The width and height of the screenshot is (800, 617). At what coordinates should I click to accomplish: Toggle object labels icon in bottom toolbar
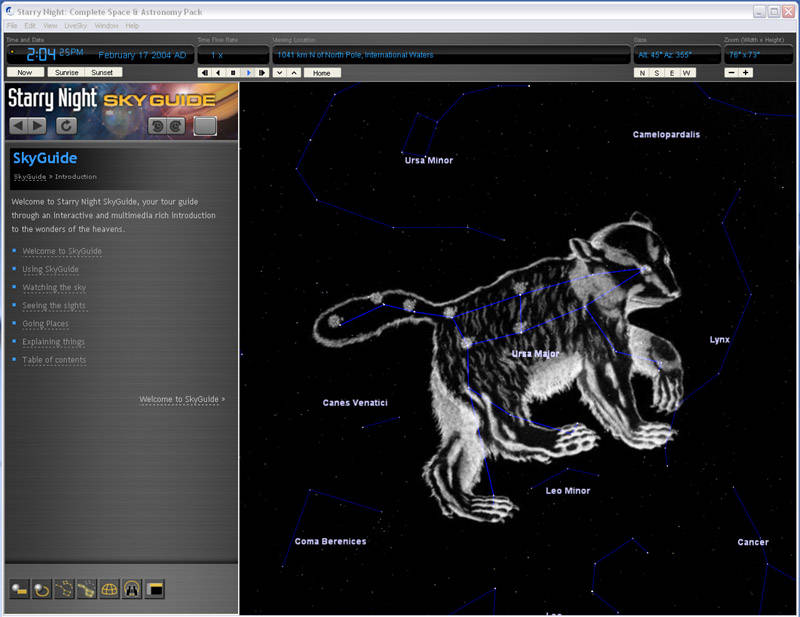tap(19, 589)
